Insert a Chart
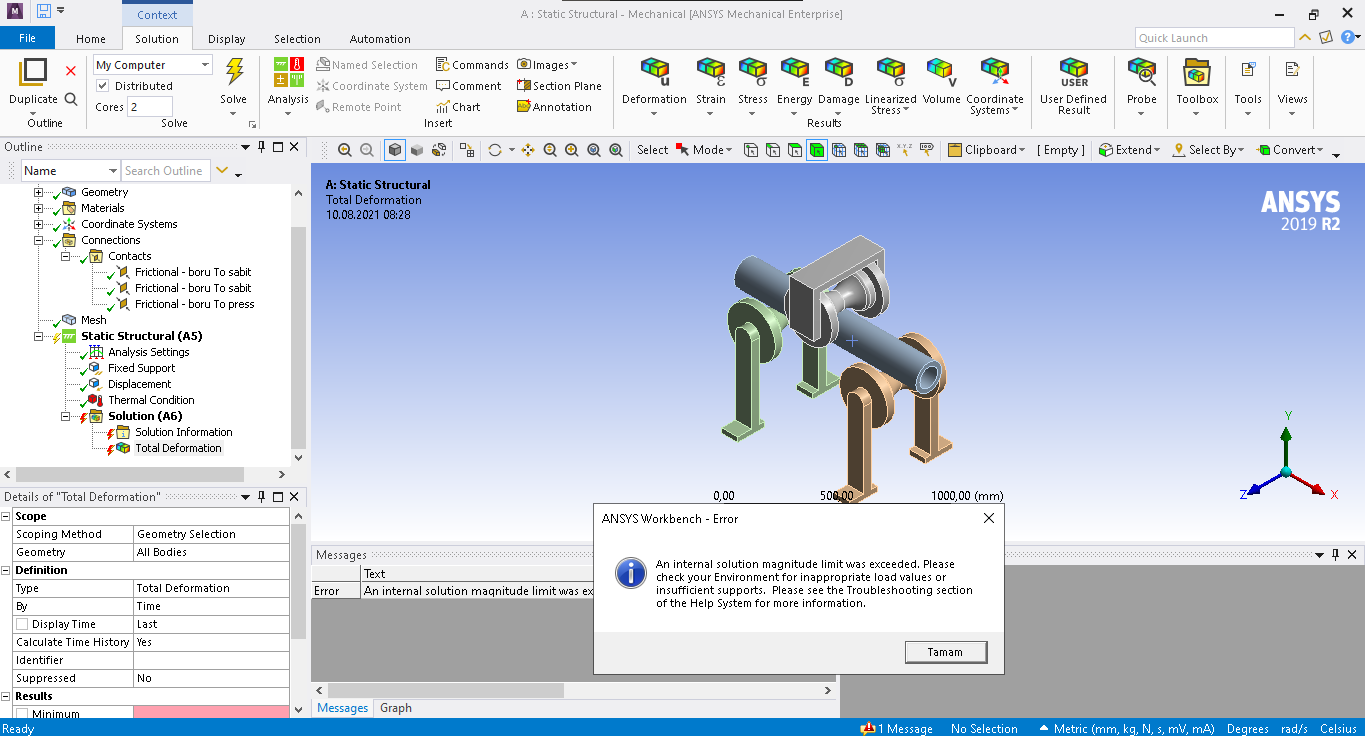Viewport: 1365px width, 736px height. [458, 107]
